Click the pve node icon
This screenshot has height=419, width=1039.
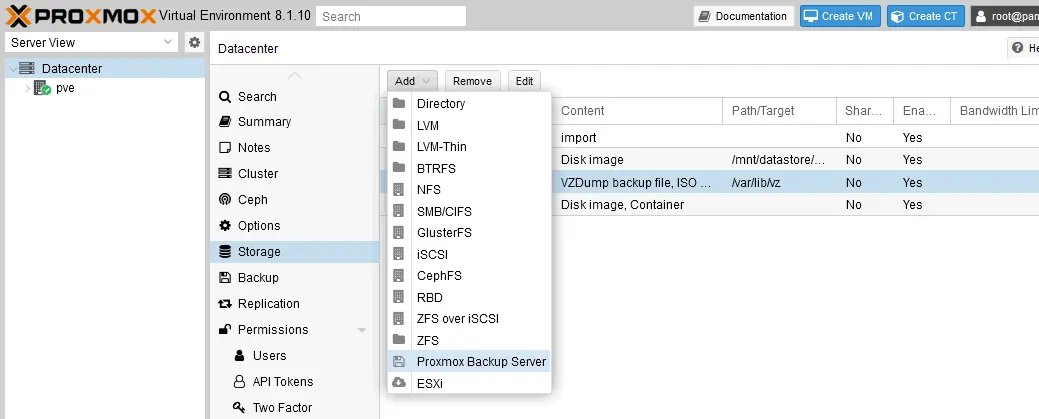[42, 88]
